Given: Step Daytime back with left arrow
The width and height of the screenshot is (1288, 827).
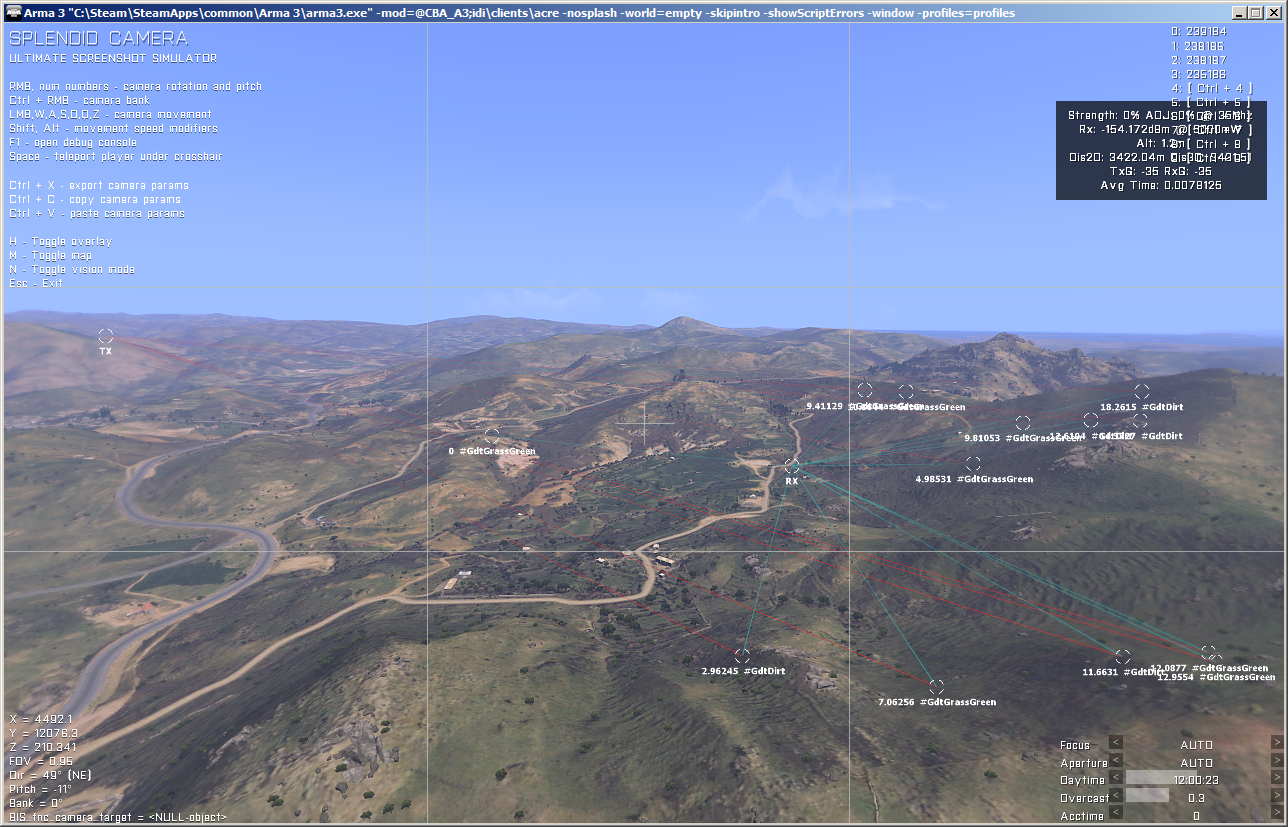Looking at the screenshot, I should (x=1116, y=778).
